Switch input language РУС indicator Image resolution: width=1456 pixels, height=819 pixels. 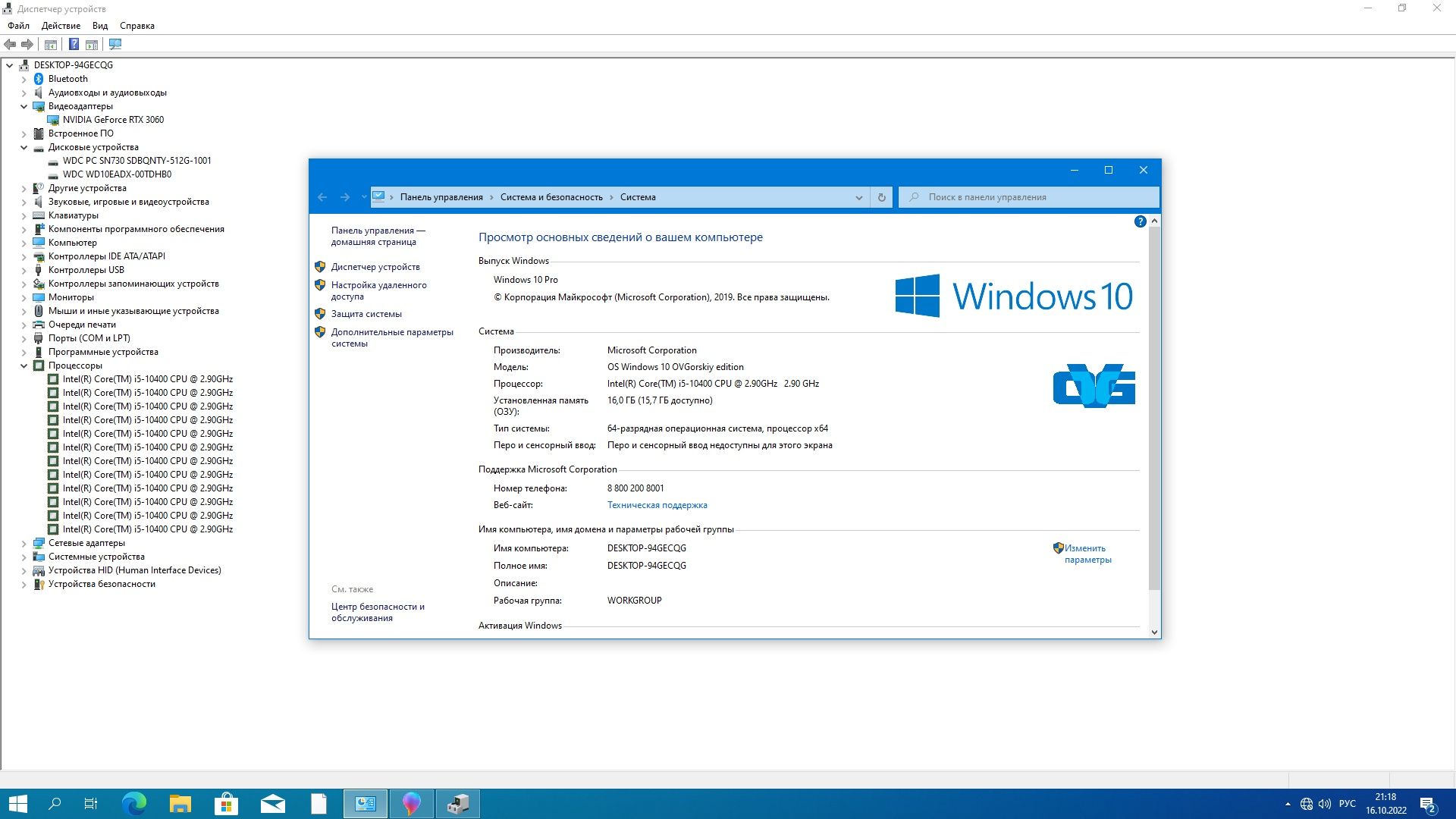click(x=1348, y=804)
